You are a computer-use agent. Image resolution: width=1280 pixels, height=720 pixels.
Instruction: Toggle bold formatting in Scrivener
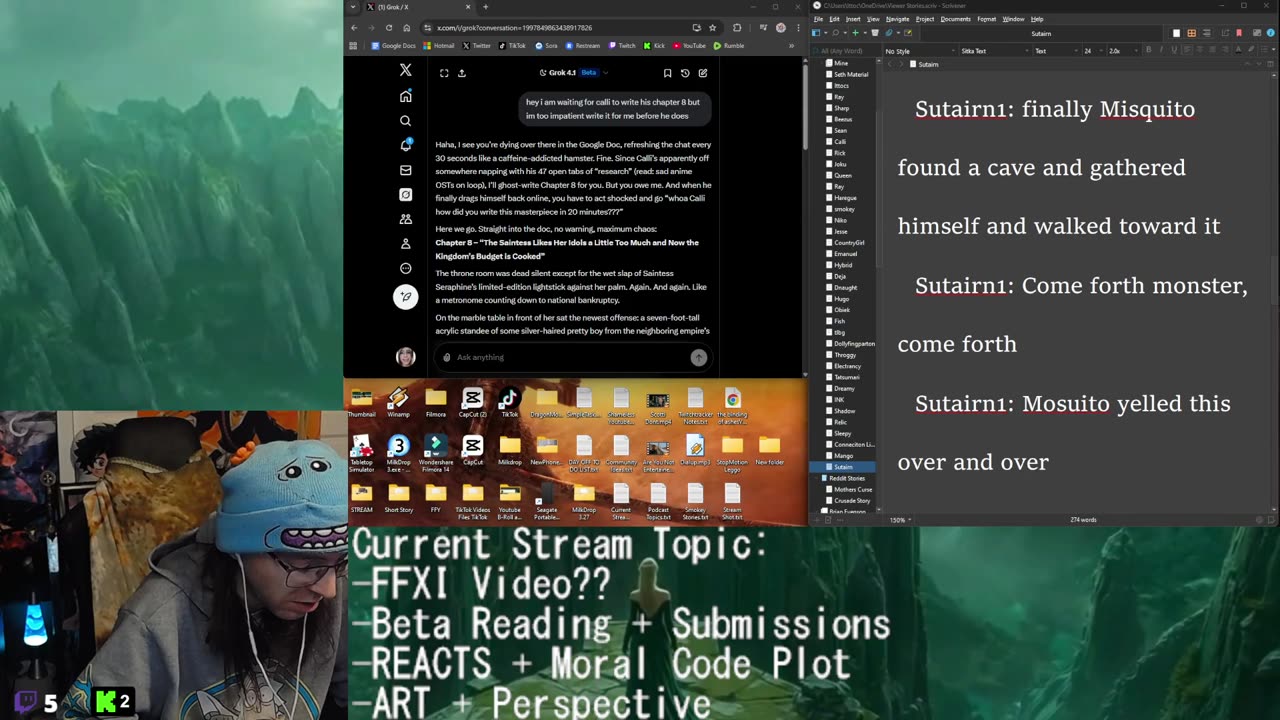tap(1149, 50)
